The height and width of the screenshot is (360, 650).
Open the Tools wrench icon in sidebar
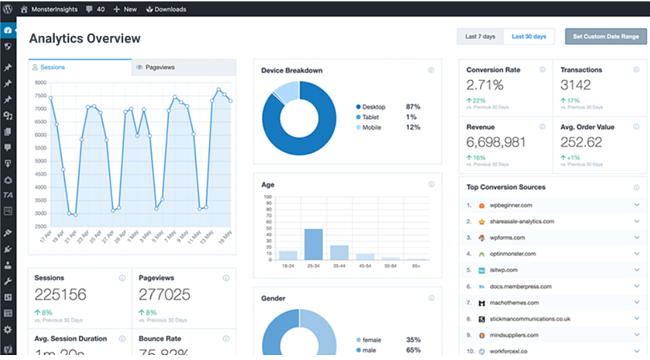click(x=7, y=281)
